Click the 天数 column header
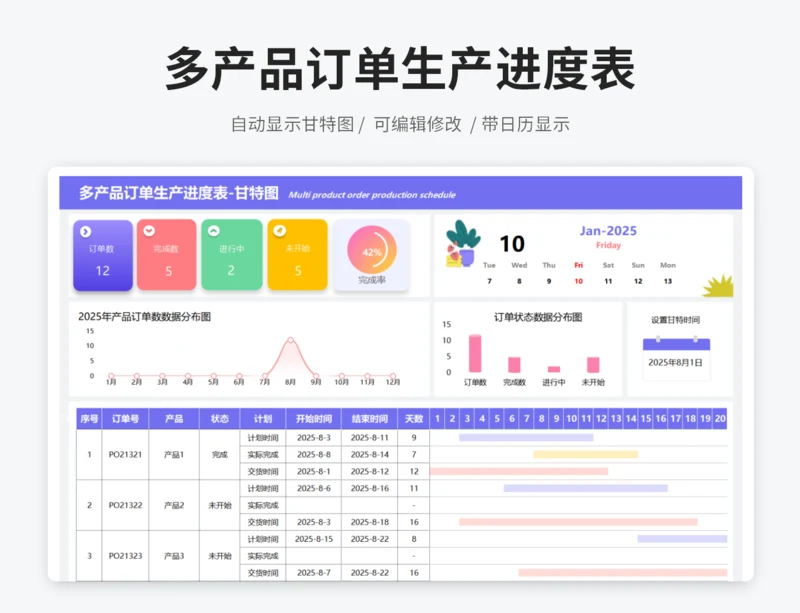Image resolution: width=800 pixels, height=613 pixels. tap(414, 419)
